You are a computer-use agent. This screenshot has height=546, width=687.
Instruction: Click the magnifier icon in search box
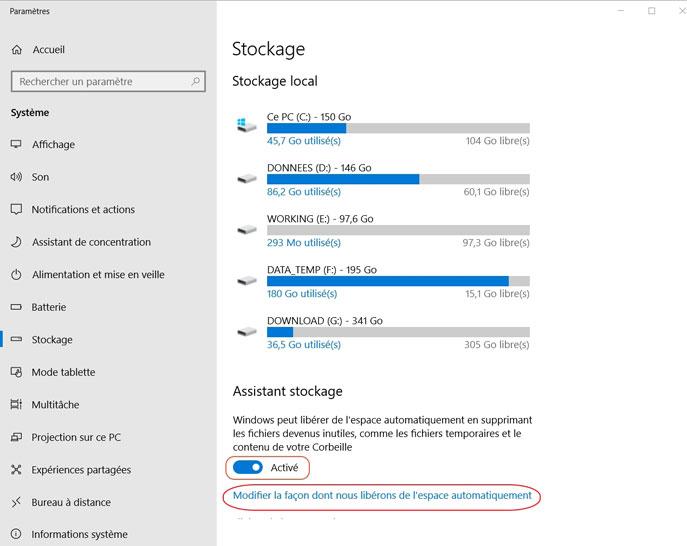(x=195, y=81)
